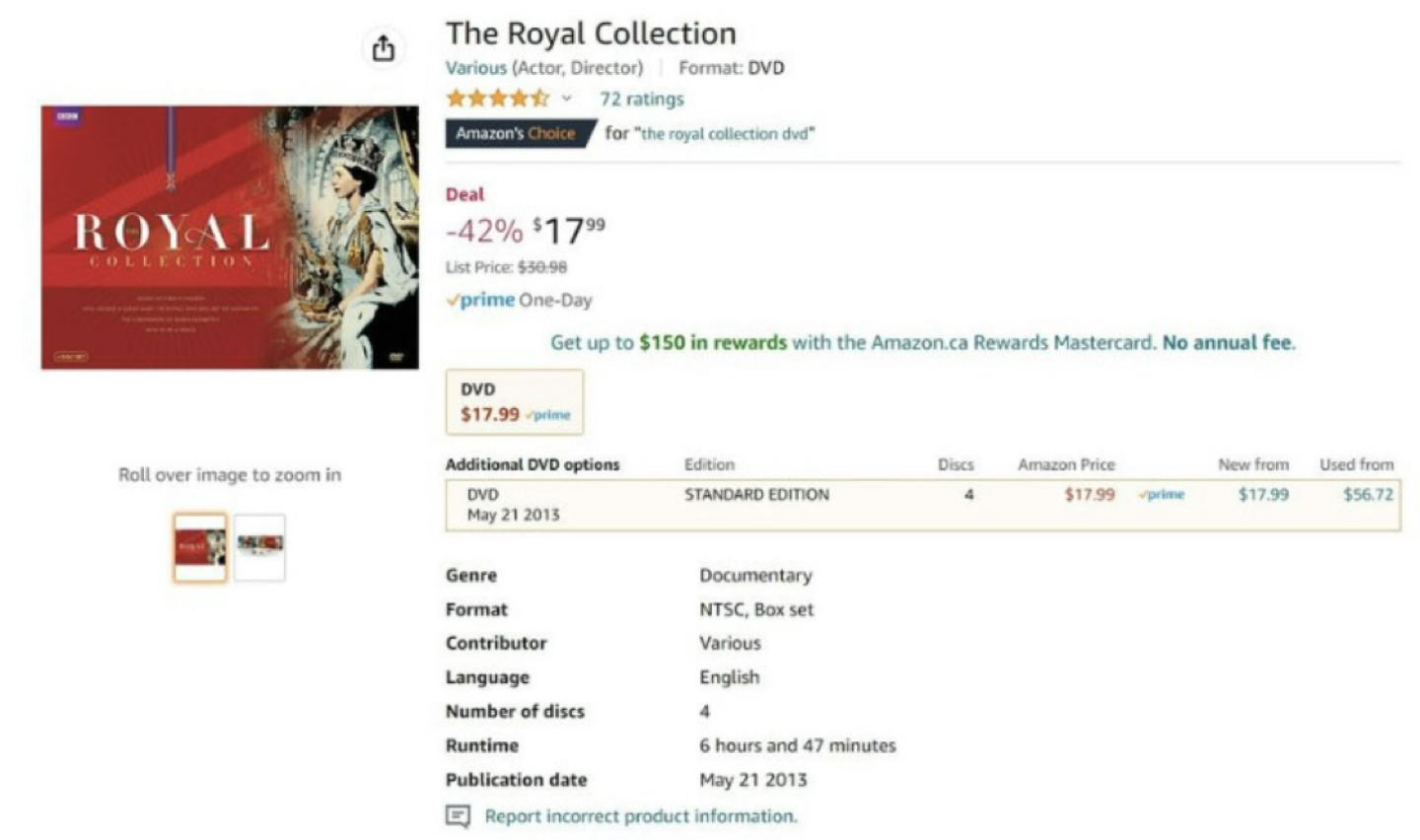
Task: Click the main Royal Collection cover image
Action: tap(230, 238)
